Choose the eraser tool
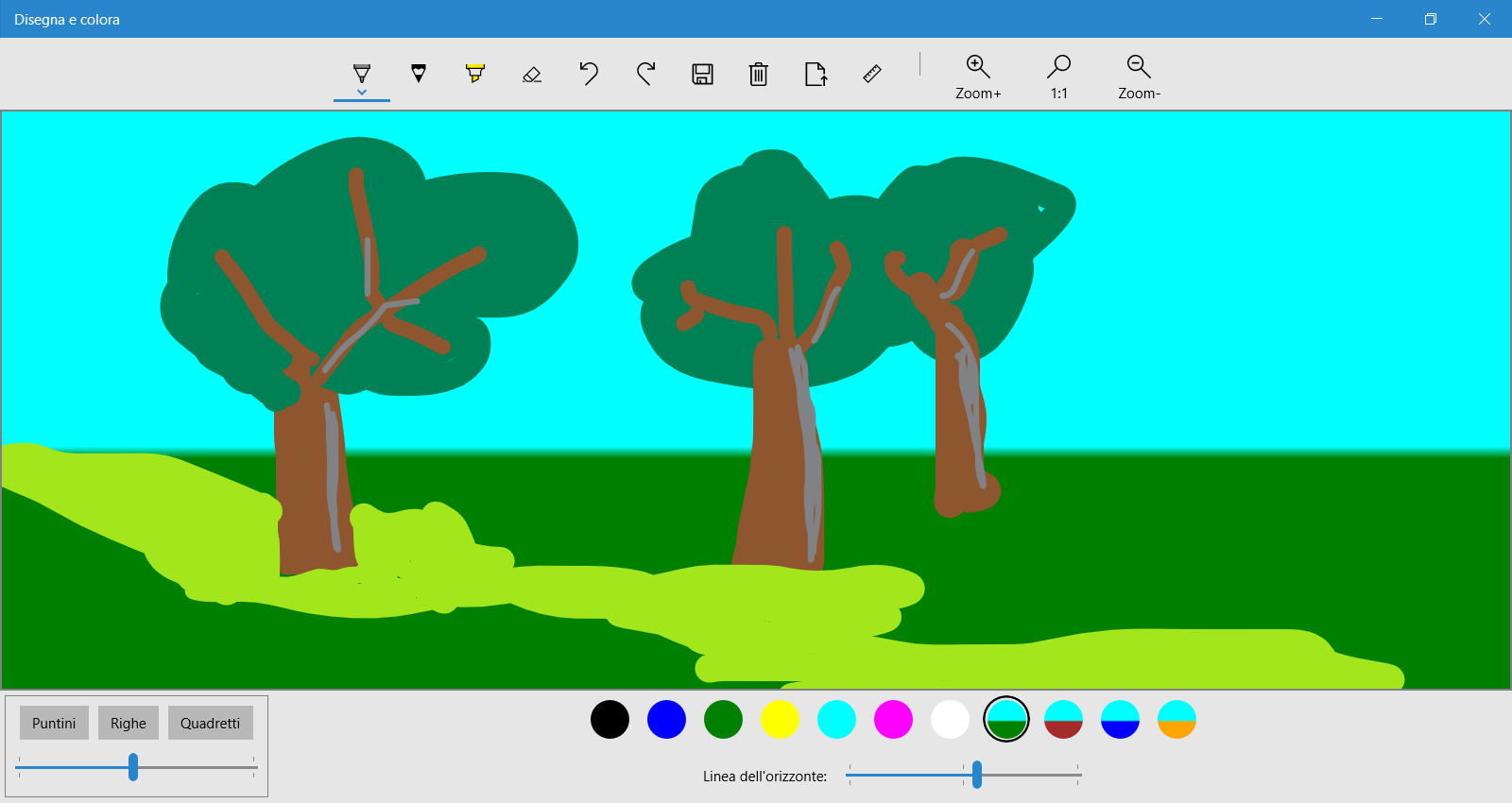The width and height of the screenshot is (1512, 803). [532, 74]
